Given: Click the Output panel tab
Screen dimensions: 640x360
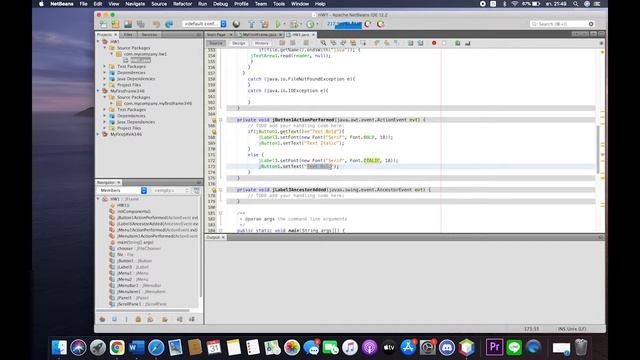Looking at the screenshot, I should click(215, 237).
